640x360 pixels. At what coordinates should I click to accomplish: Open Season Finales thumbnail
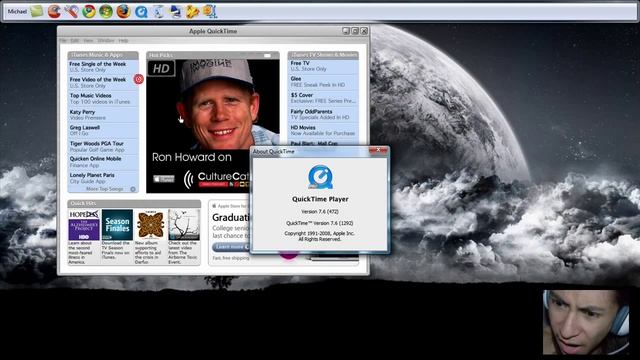(x=117, y=225)
